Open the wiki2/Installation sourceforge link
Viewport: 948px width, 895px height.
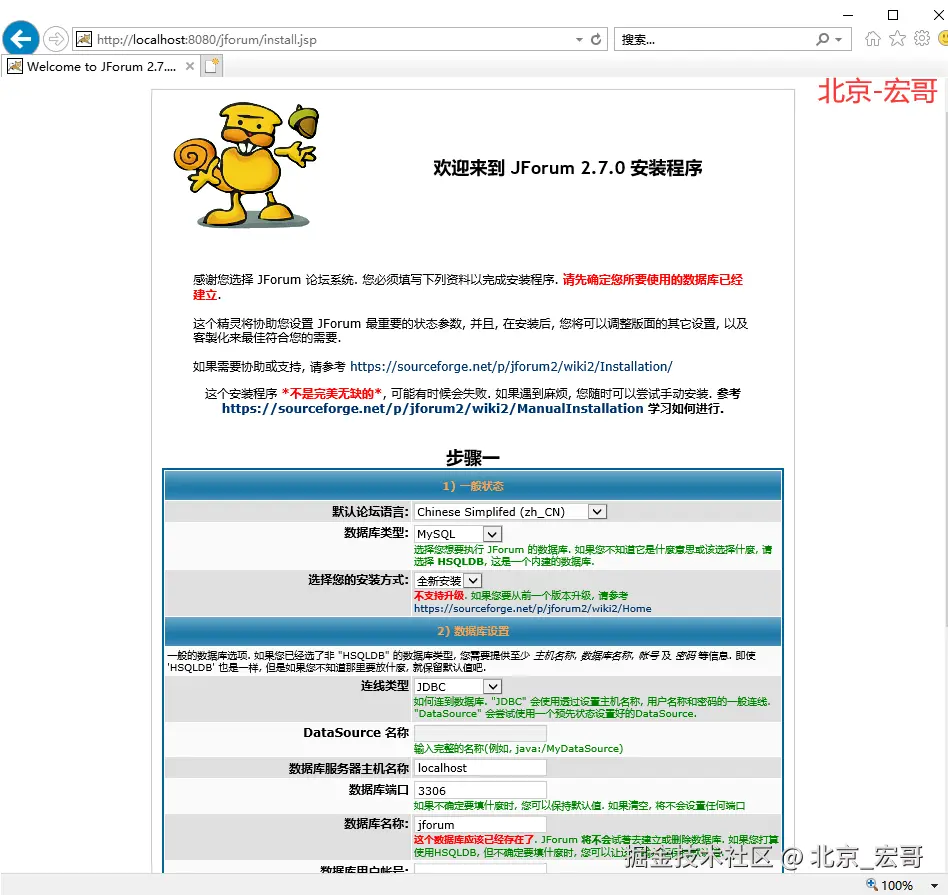(511, 366)
